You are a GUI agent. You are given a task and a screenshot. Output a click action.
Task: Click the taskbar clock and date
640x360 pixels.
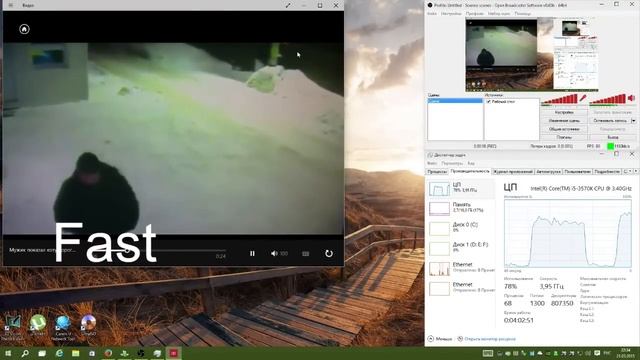625,353
